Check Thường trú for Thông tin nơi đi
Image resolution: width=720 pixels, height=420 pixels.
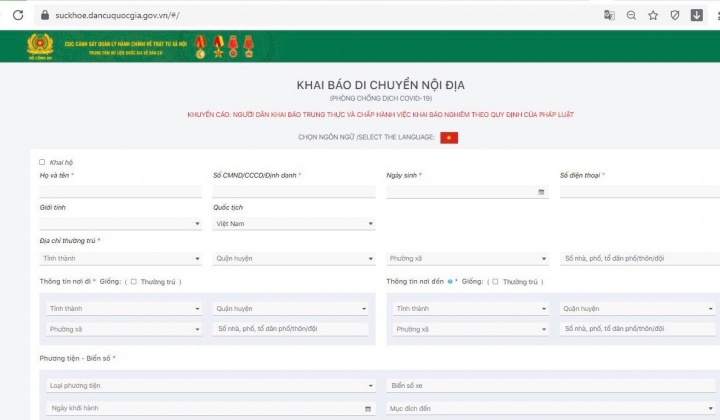134,281
